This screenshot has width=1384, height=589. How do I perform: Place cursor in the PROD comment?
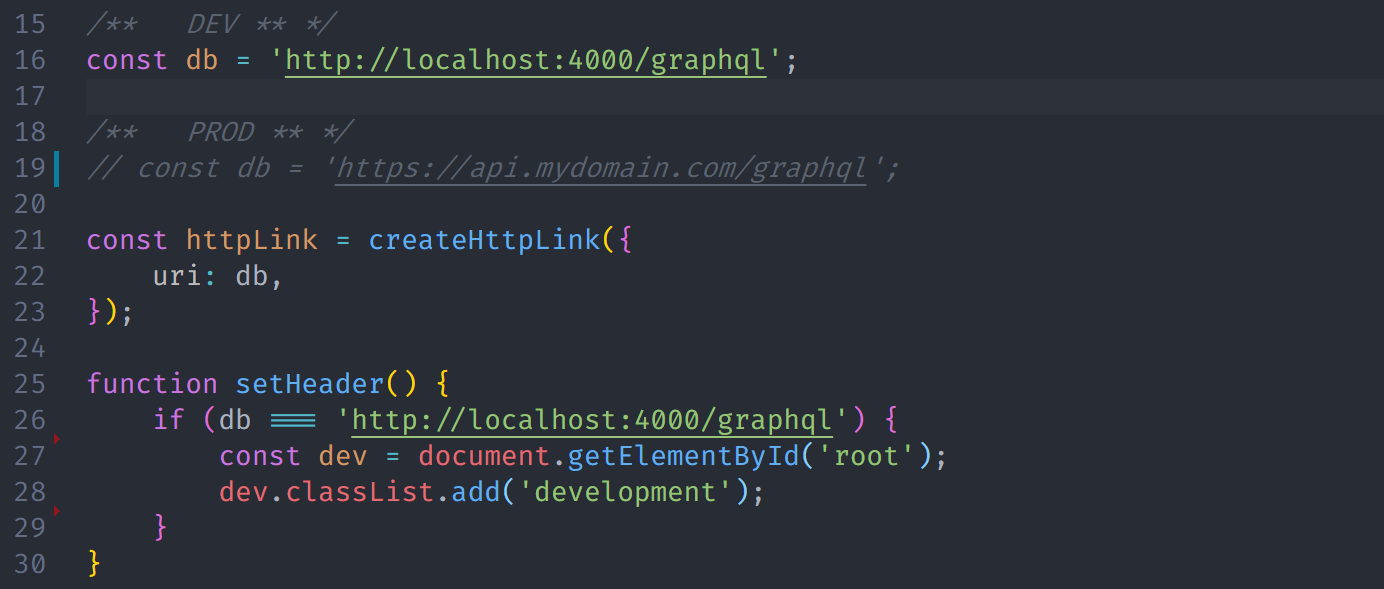click(x=220, y=132)
